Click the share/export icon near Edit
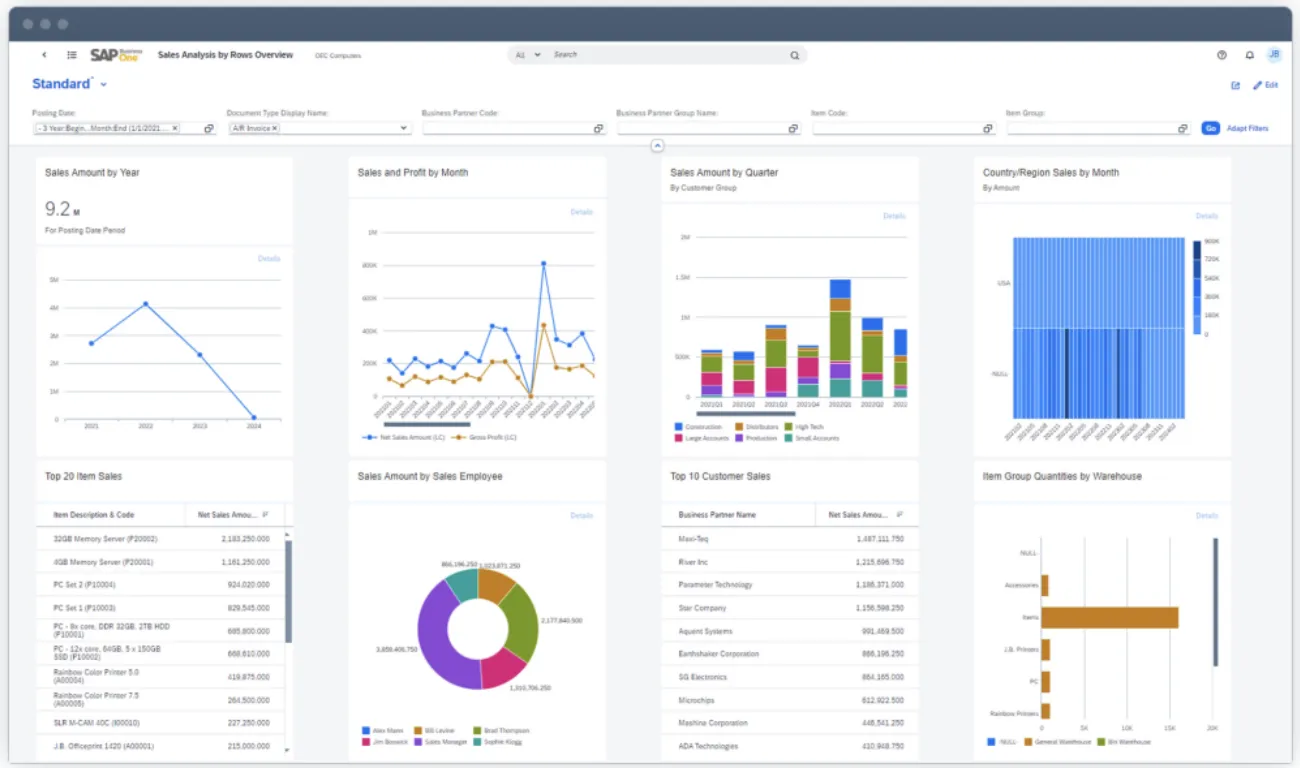The width and height of the screenshot is (1300, 768). 1235,85
